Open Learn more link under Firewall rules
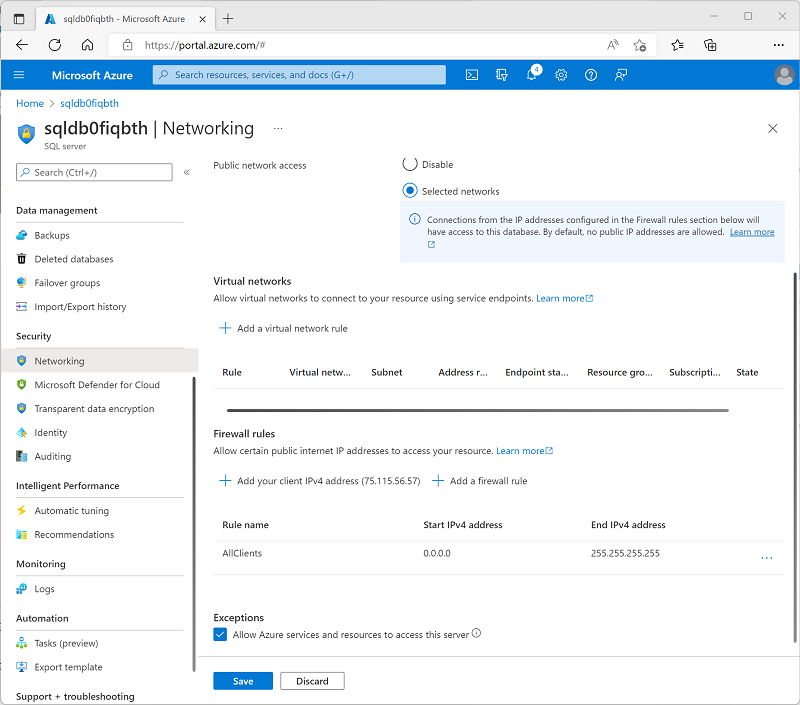 (x=524, y=451)
